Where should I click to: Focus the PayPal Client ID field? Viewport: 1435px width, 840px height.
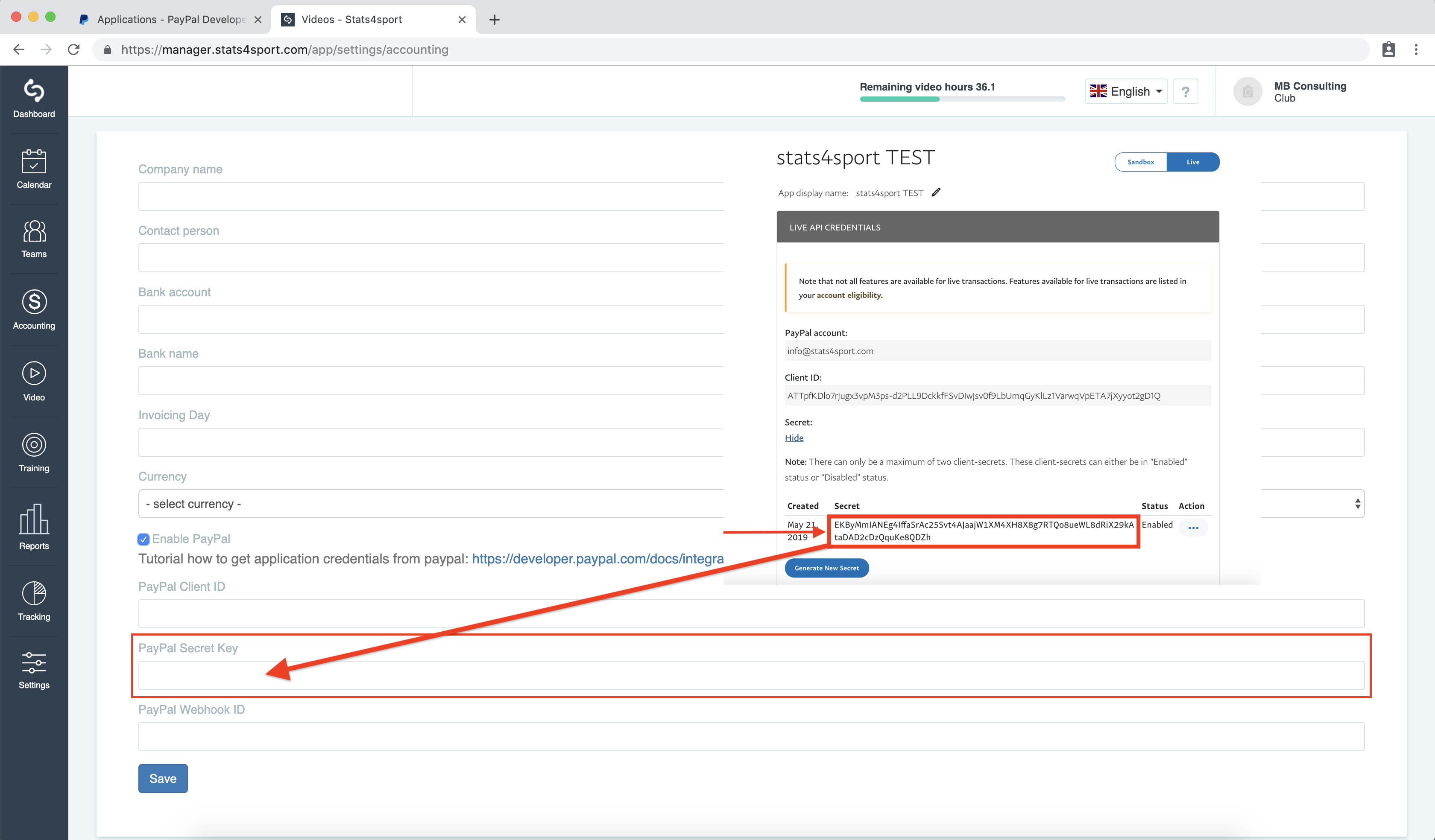pos(751,613)
